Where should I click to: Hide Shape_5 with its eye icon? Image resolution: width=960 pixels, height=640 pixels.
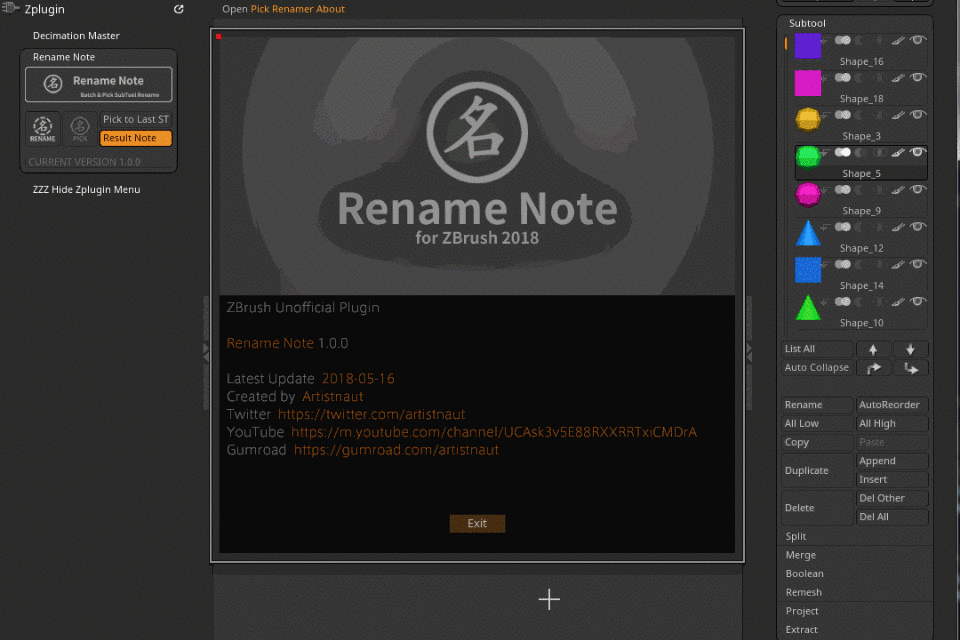917,152
